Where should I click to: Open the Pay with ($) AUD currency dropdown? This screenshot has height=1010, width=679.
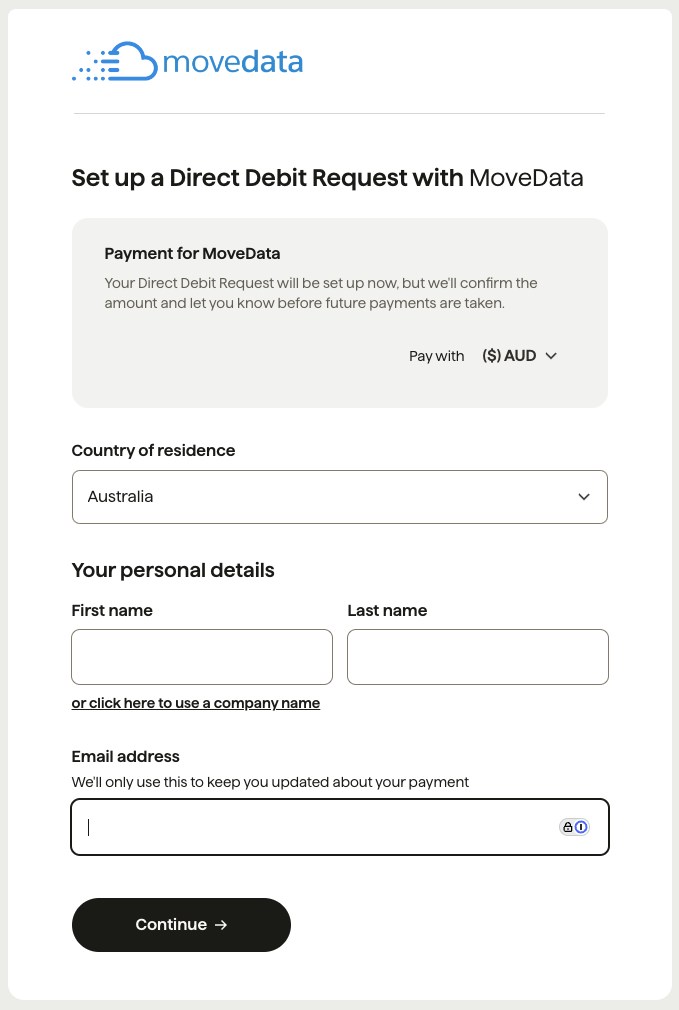click(x=518, y=356)
